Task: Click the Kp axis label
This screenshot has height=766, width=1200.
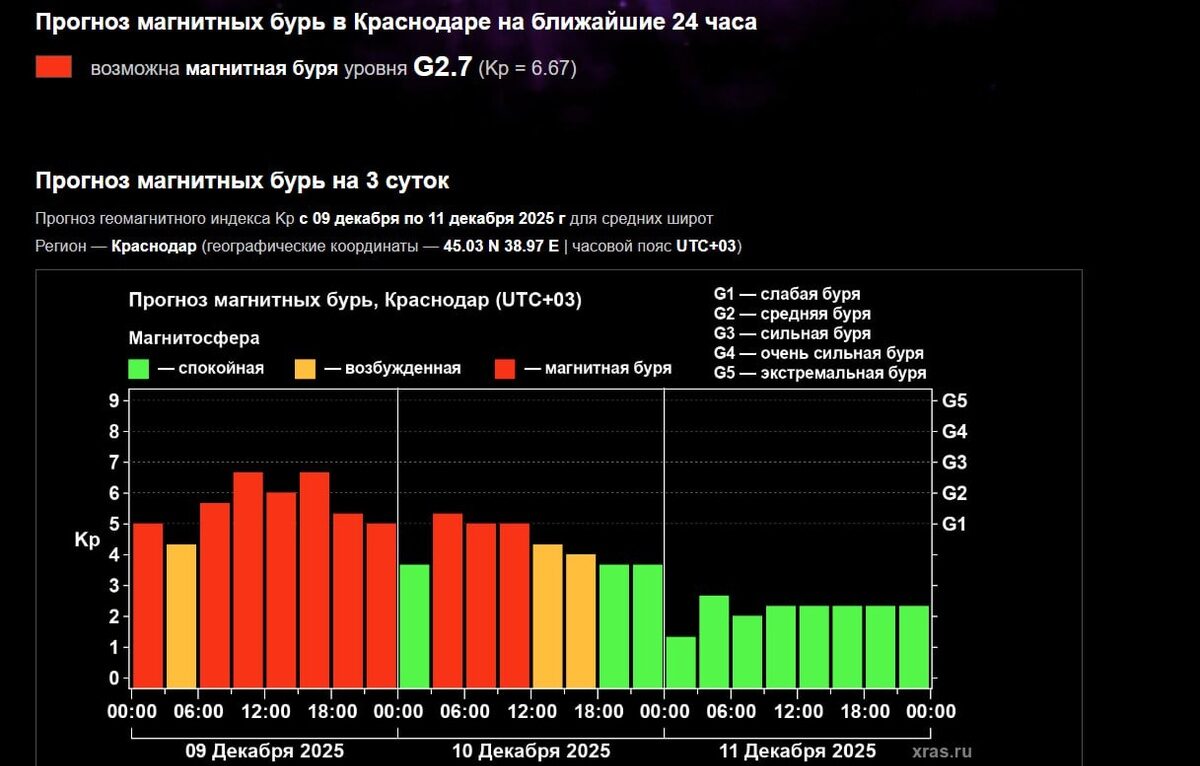Action: click(87, 540)
